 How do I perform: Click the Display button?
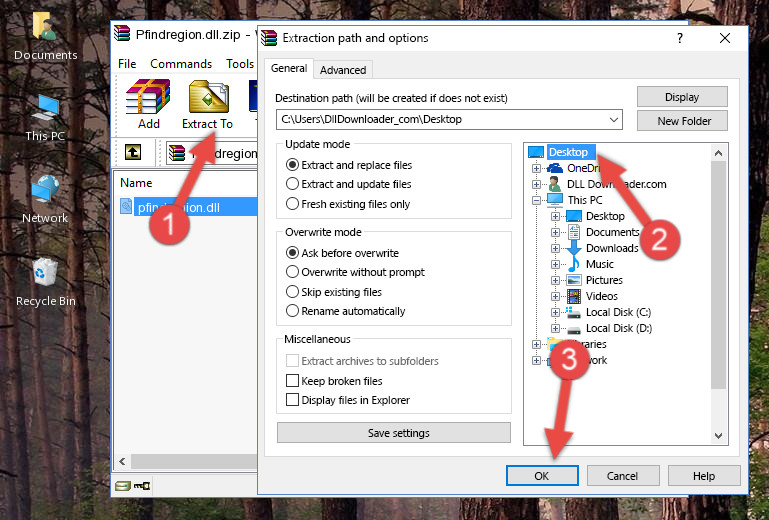coord(682,97)
